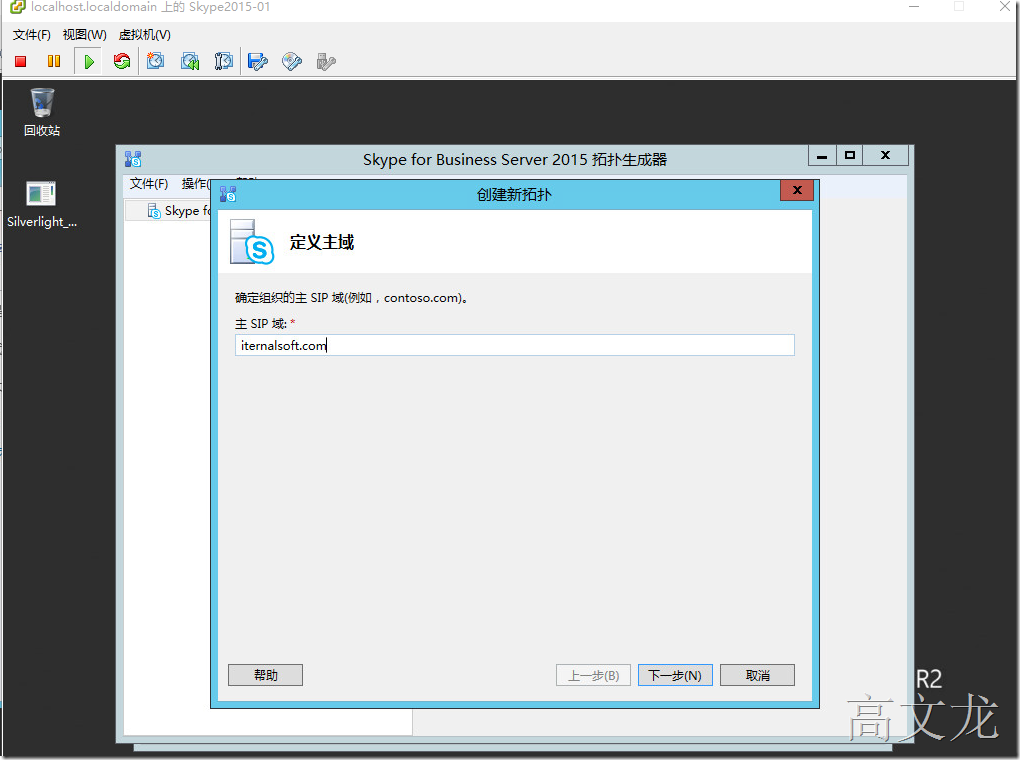Pause the virtual machine
Viewport: 1020px width, 760px height.
[54, 61]
